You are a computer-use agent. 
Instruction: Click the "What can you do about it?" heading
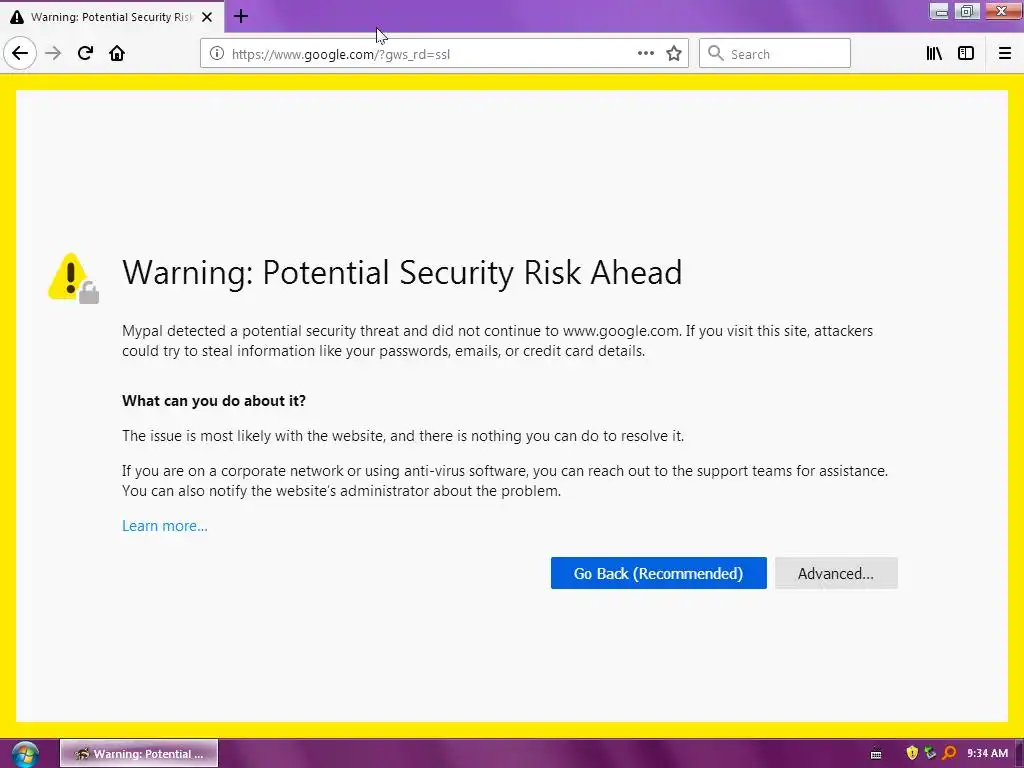(x=214, y=401)
